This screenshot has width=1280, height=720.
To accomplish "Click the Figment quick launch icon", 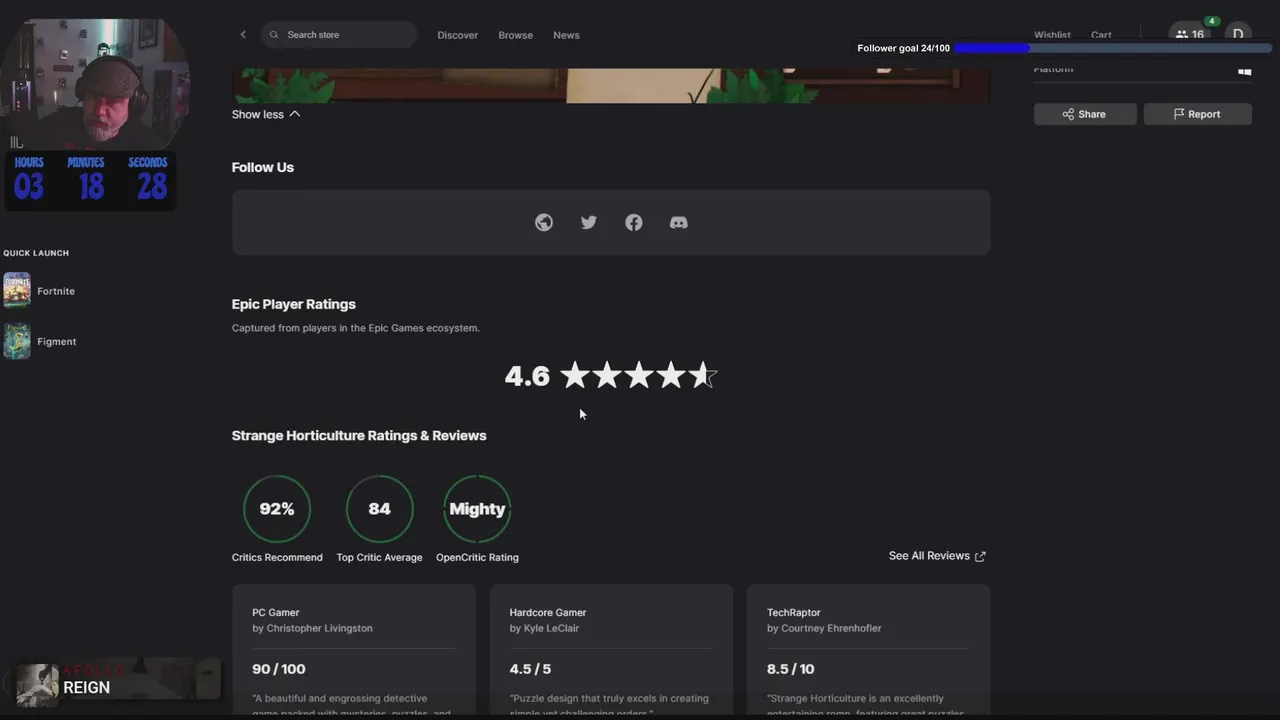I will [17, 341].
